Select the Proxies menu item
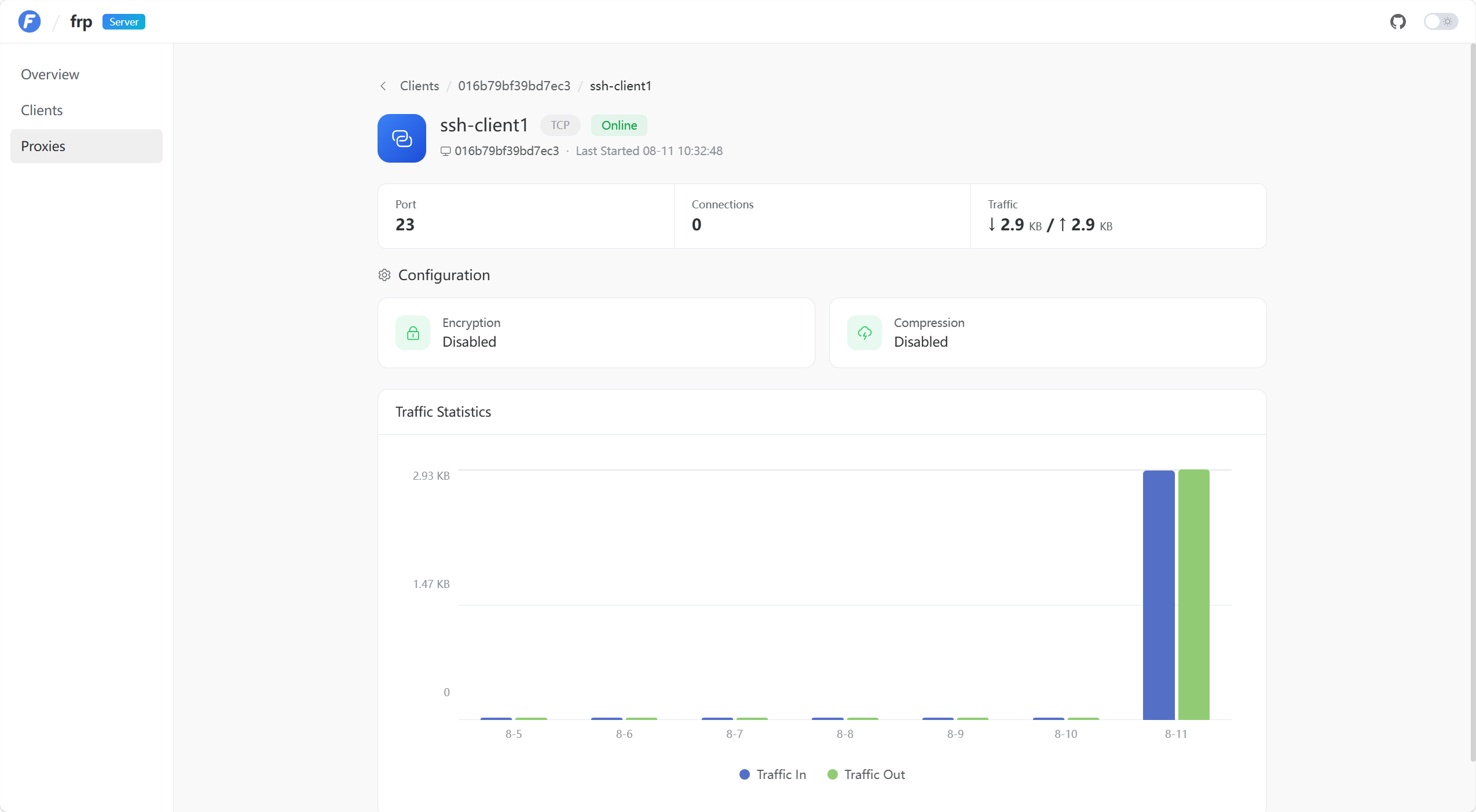The image size is (1476, 812). 86,146
